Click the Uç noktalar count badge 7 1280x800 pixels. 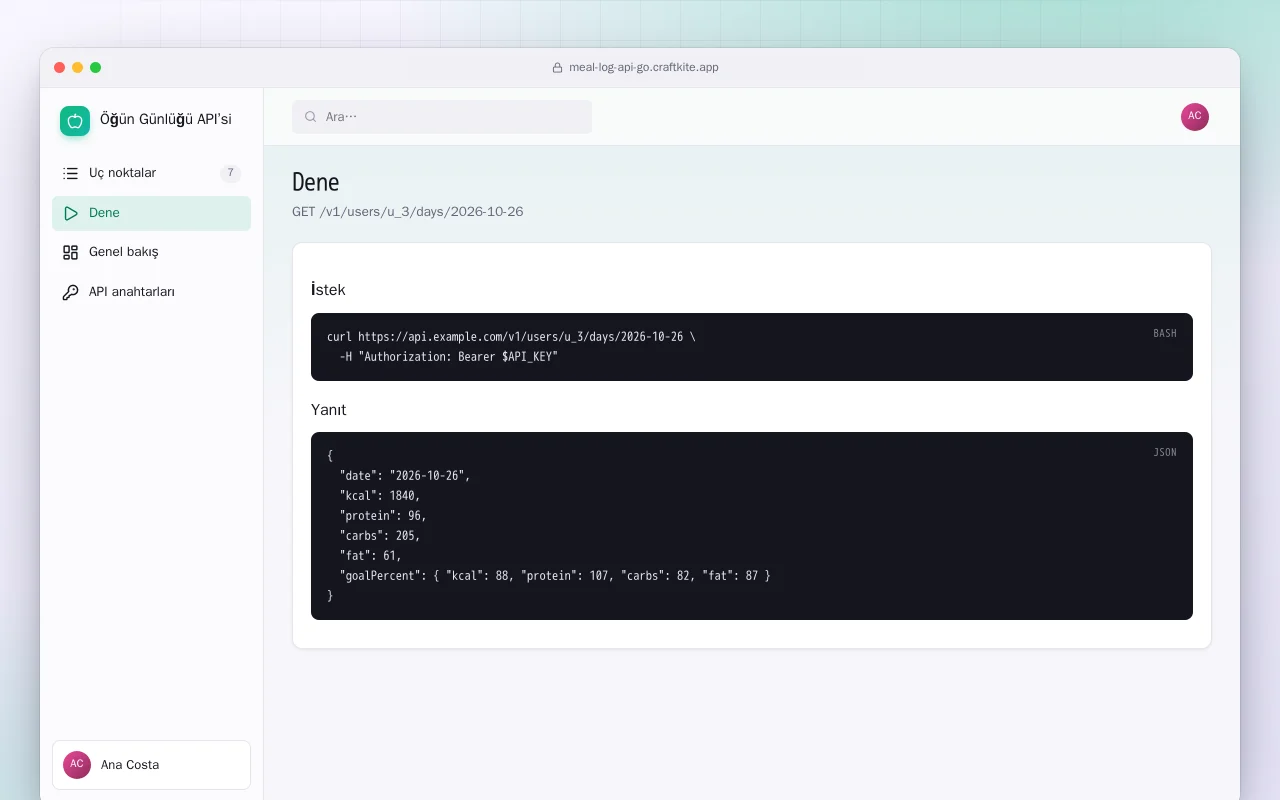(230, 173)
